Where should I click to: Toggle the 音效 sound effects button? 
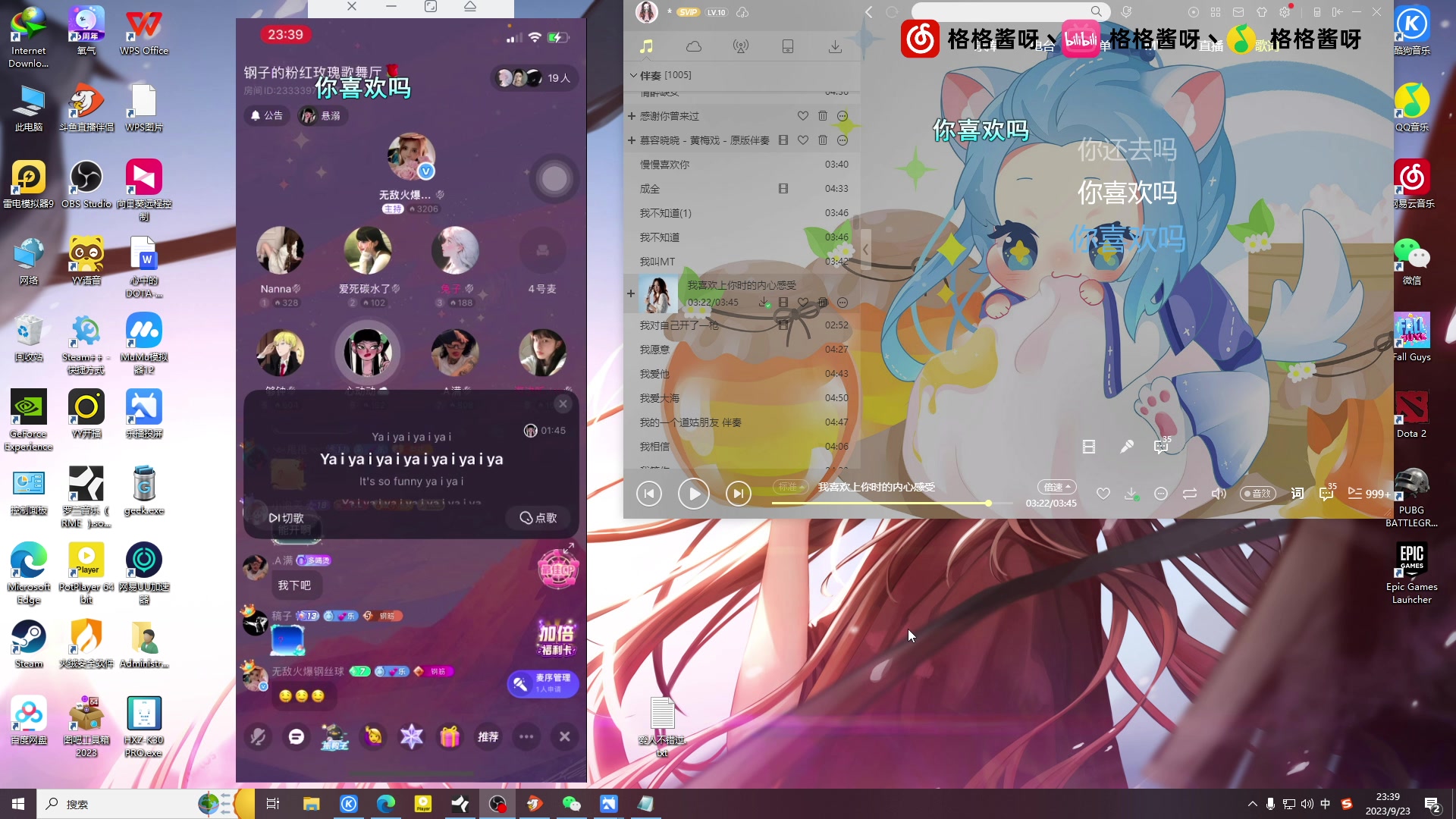(x=1258, y=494)
